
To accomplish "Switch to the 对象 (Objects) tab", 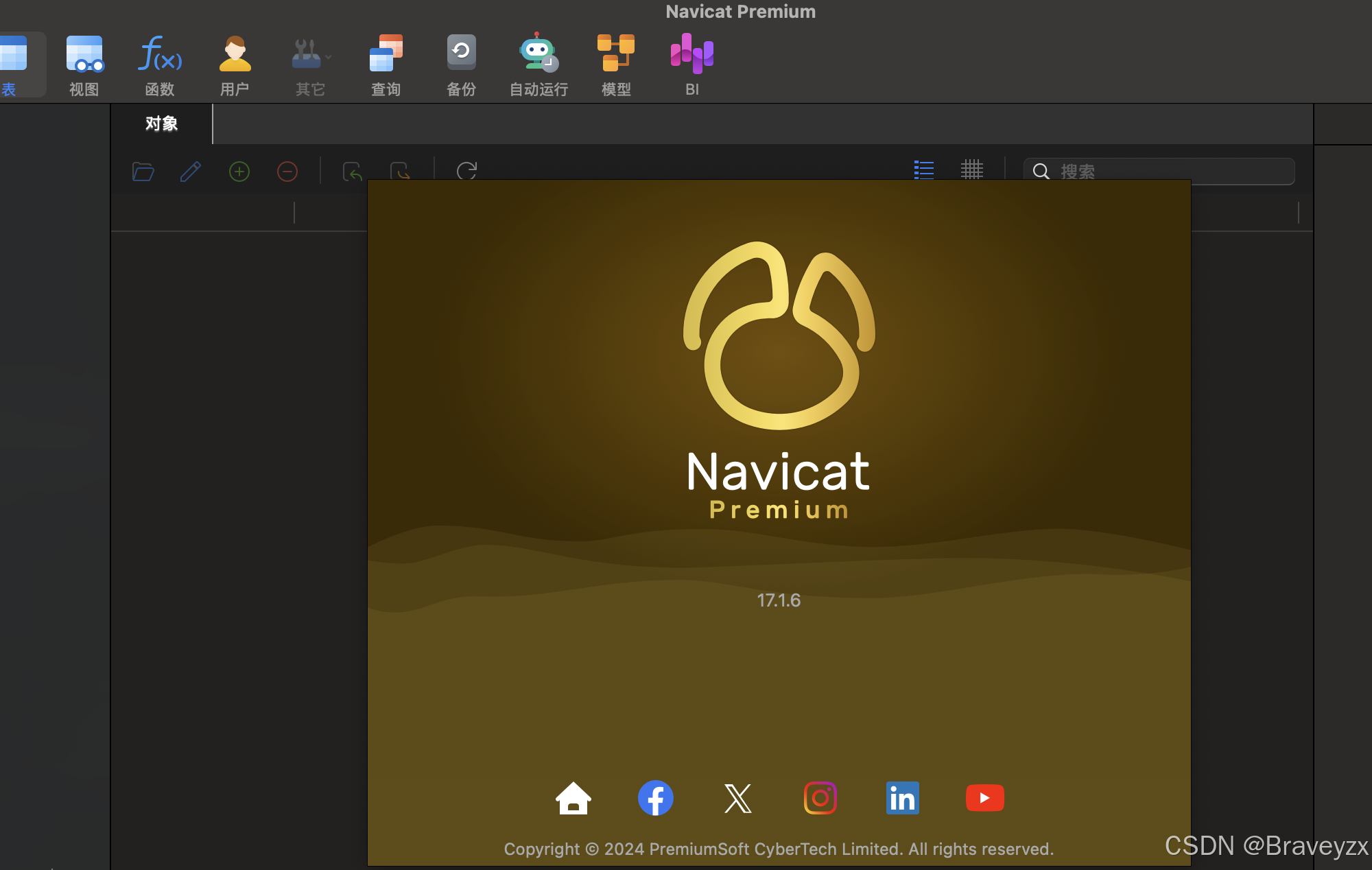I will pyautogui.click(x=161, y=124).
